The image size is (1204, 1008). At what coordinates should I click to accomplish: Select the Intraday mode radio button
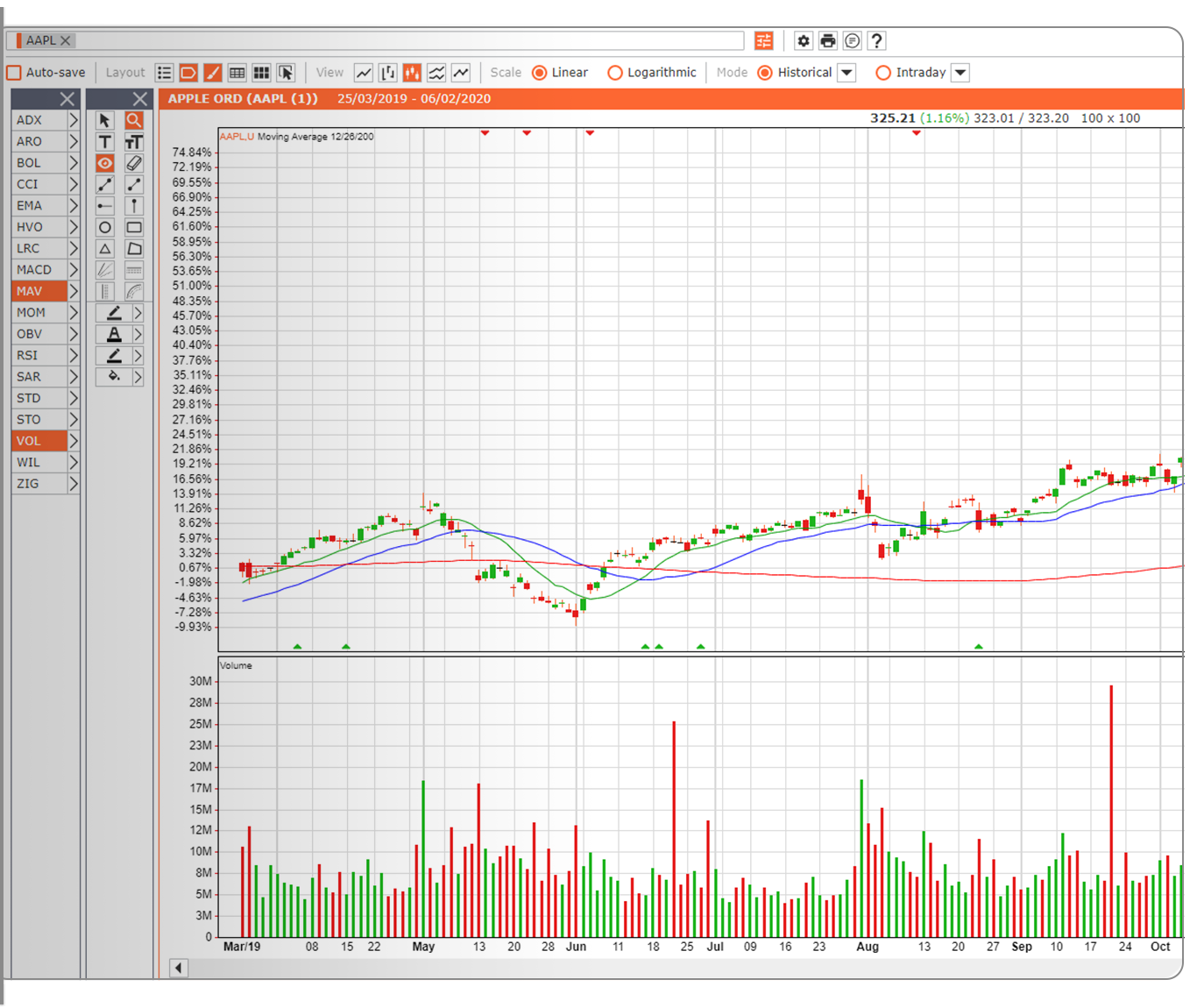883,73
